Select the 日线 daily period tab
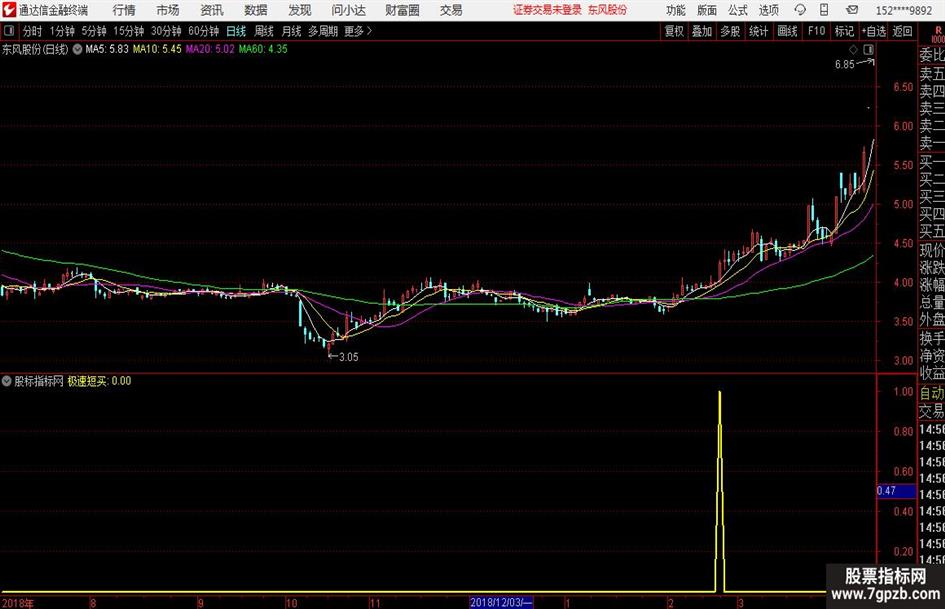The width and height of the screenshot is (945, 609). (236, 31)
